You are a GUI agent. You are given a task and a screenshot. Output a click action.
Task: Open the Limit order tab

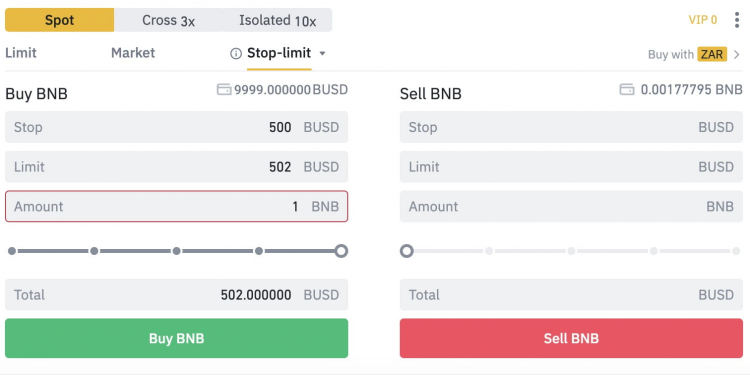pos(21,53)
